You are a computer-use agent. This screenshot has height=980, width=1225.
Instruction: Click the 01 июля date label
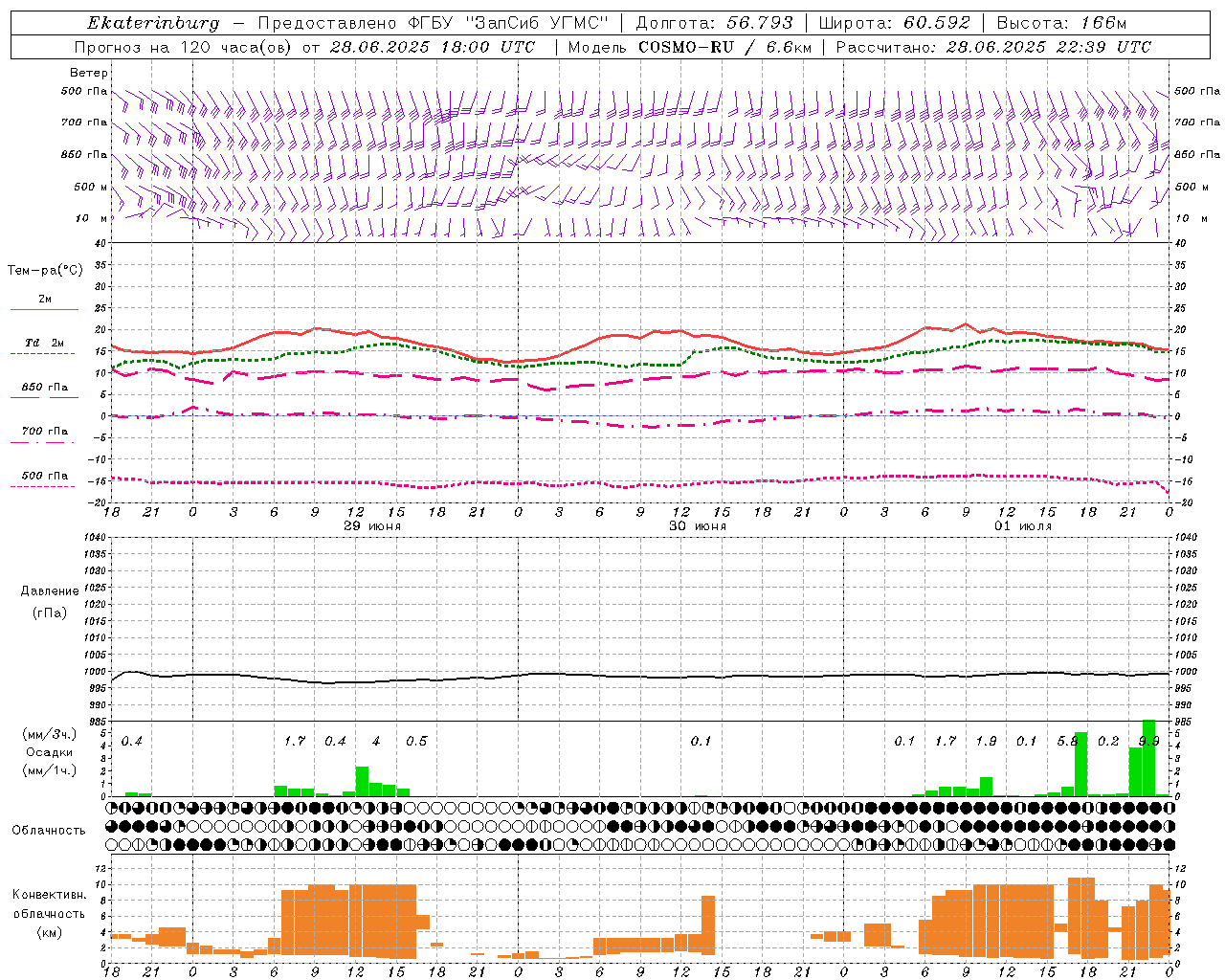click(x=1023, y=526)
